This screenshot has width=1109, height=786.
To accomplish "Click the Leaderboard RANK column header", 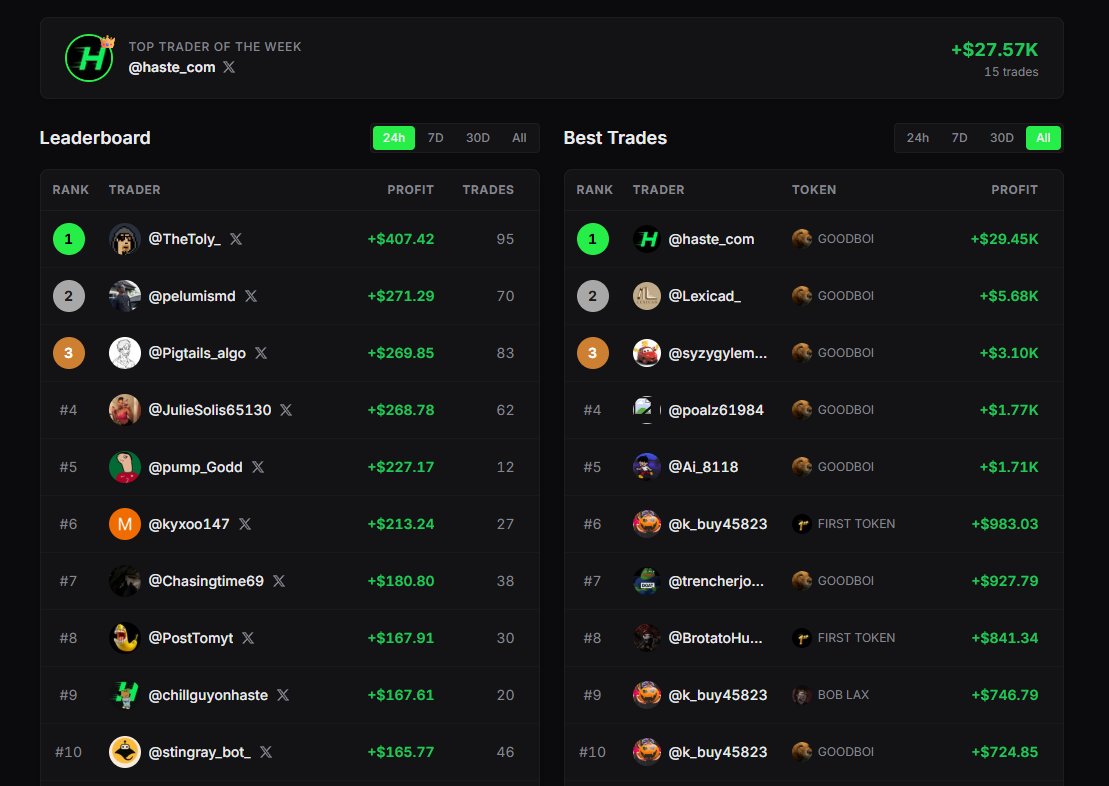I will tap(71, 190).
